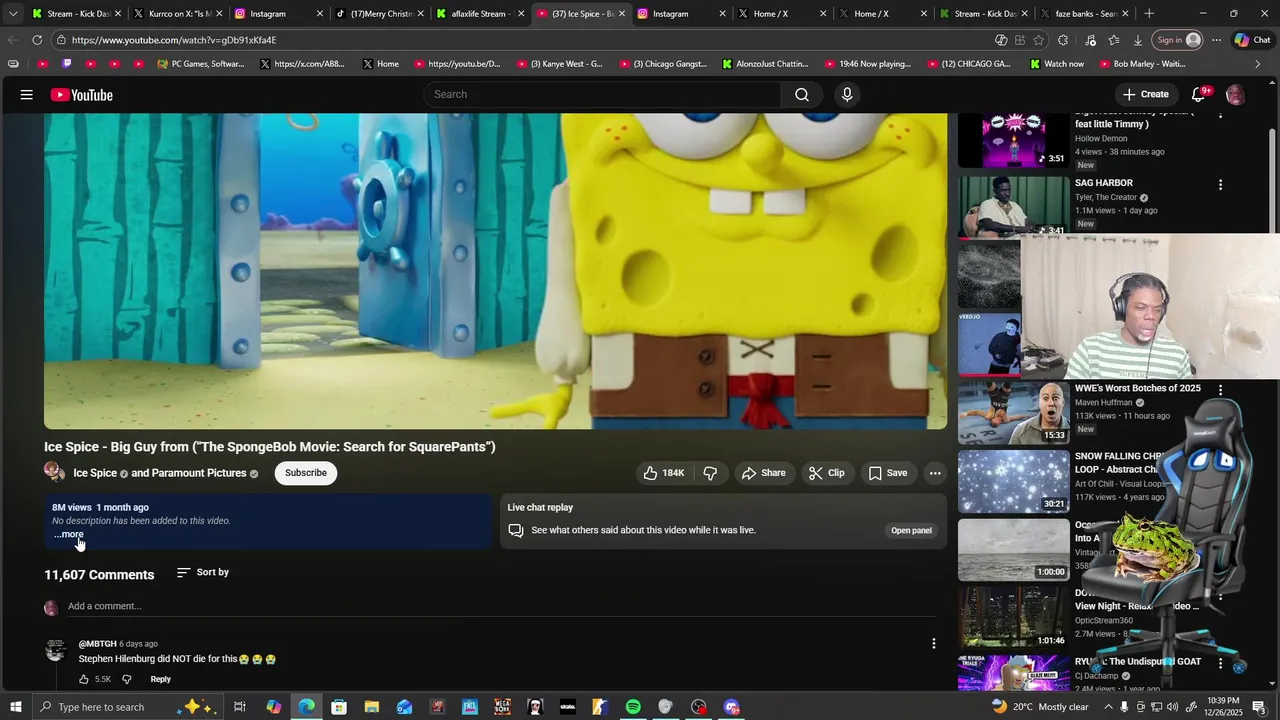
Task: Switch to the first Stream - Kick Dashboard tab
Action: [75, 14]
